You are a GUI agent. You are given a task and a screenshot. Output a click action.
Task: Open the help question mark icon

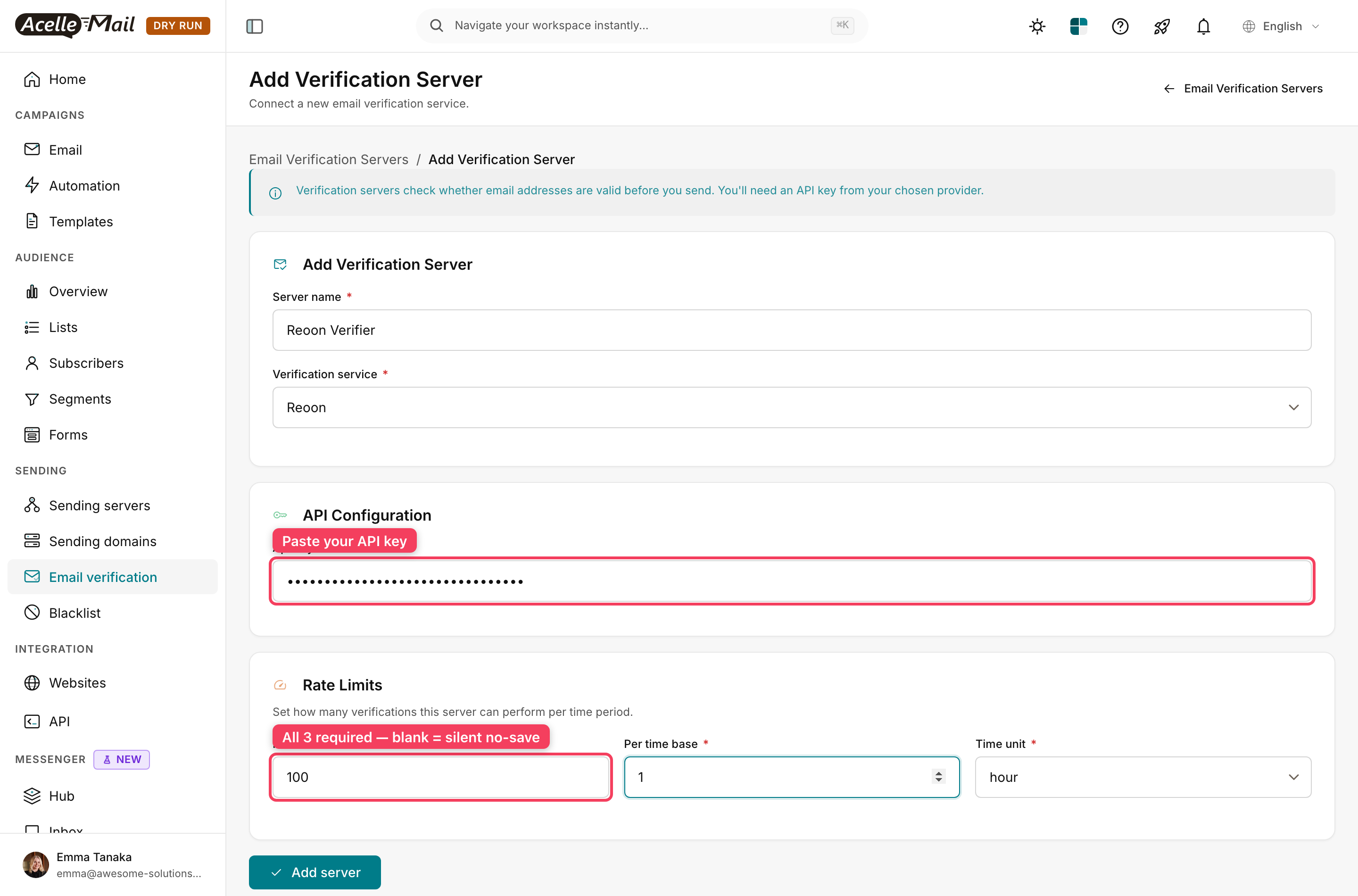pos(1120,26)
